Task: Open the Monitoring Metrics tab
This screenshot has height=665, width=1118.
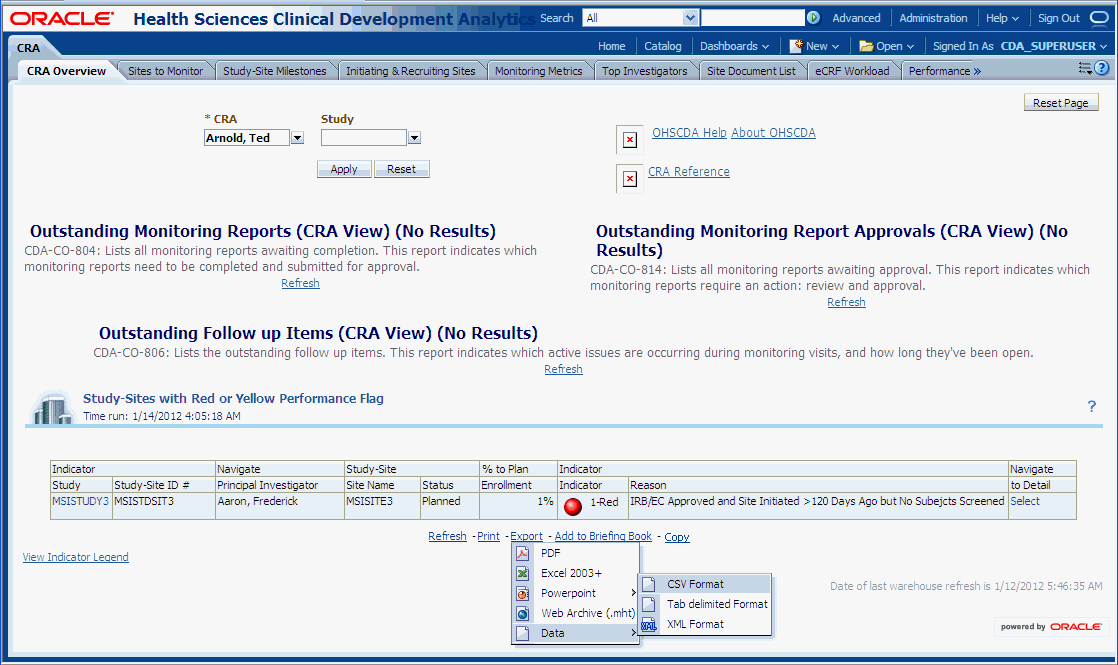Action: 538,71
